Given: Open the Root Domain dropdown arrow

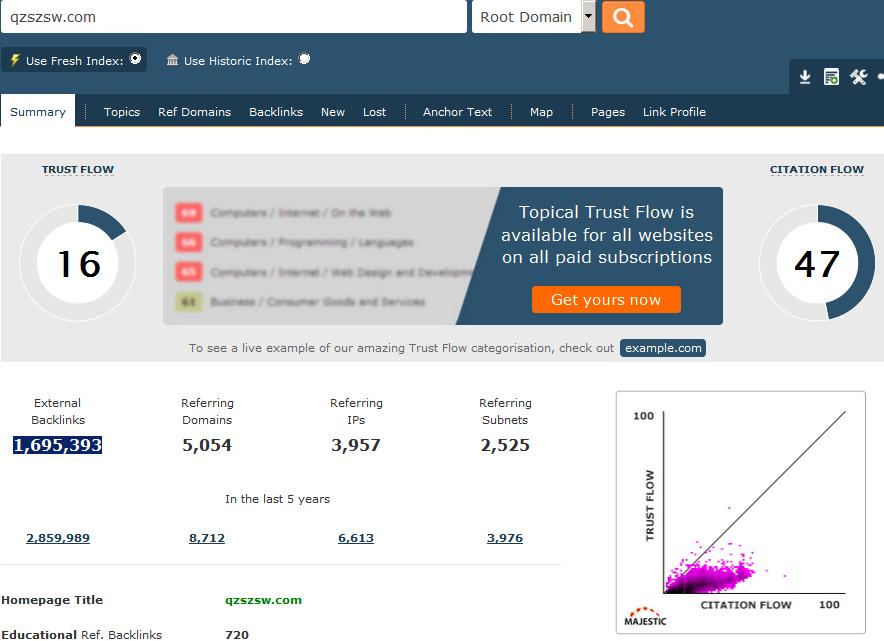Looking at the screenshot, I should [588, 16].
